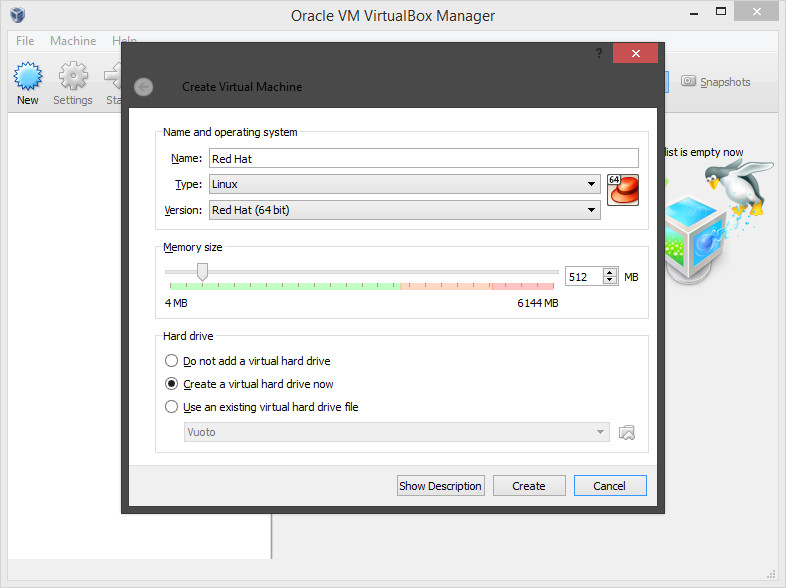Click the memory size slider handle
Viewport: 786px width, 588px height.
(202, 272)
